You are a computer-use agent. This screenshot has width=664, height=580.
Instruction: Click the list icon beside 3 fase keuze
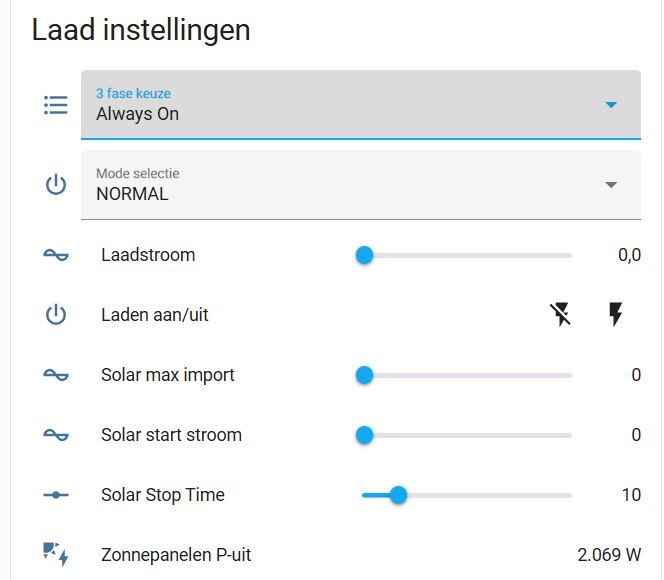(x=55, y=105)
